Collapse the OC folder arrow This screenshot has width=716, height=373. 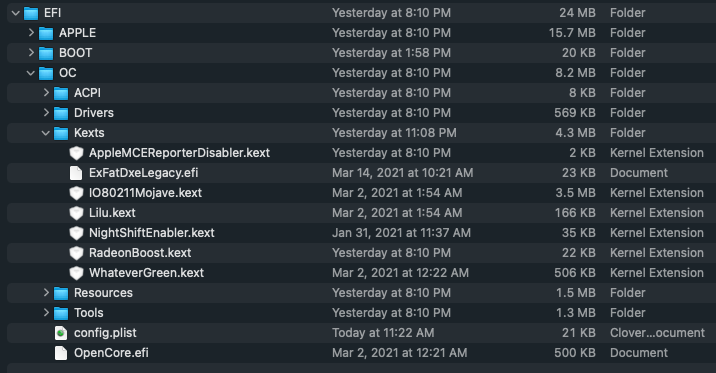(x=31, y=73)
